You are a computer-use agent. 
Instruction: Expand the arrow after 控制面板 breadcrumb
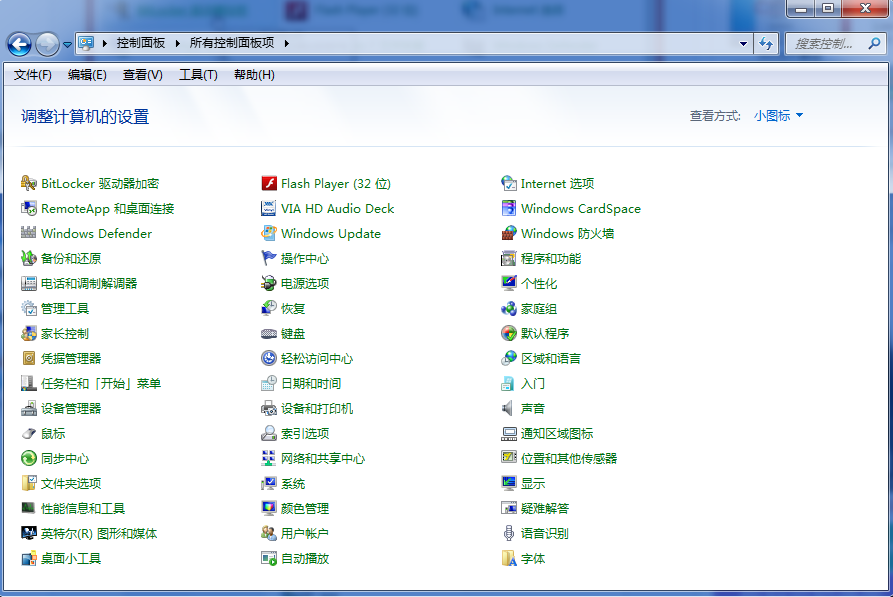coord(178,43)
